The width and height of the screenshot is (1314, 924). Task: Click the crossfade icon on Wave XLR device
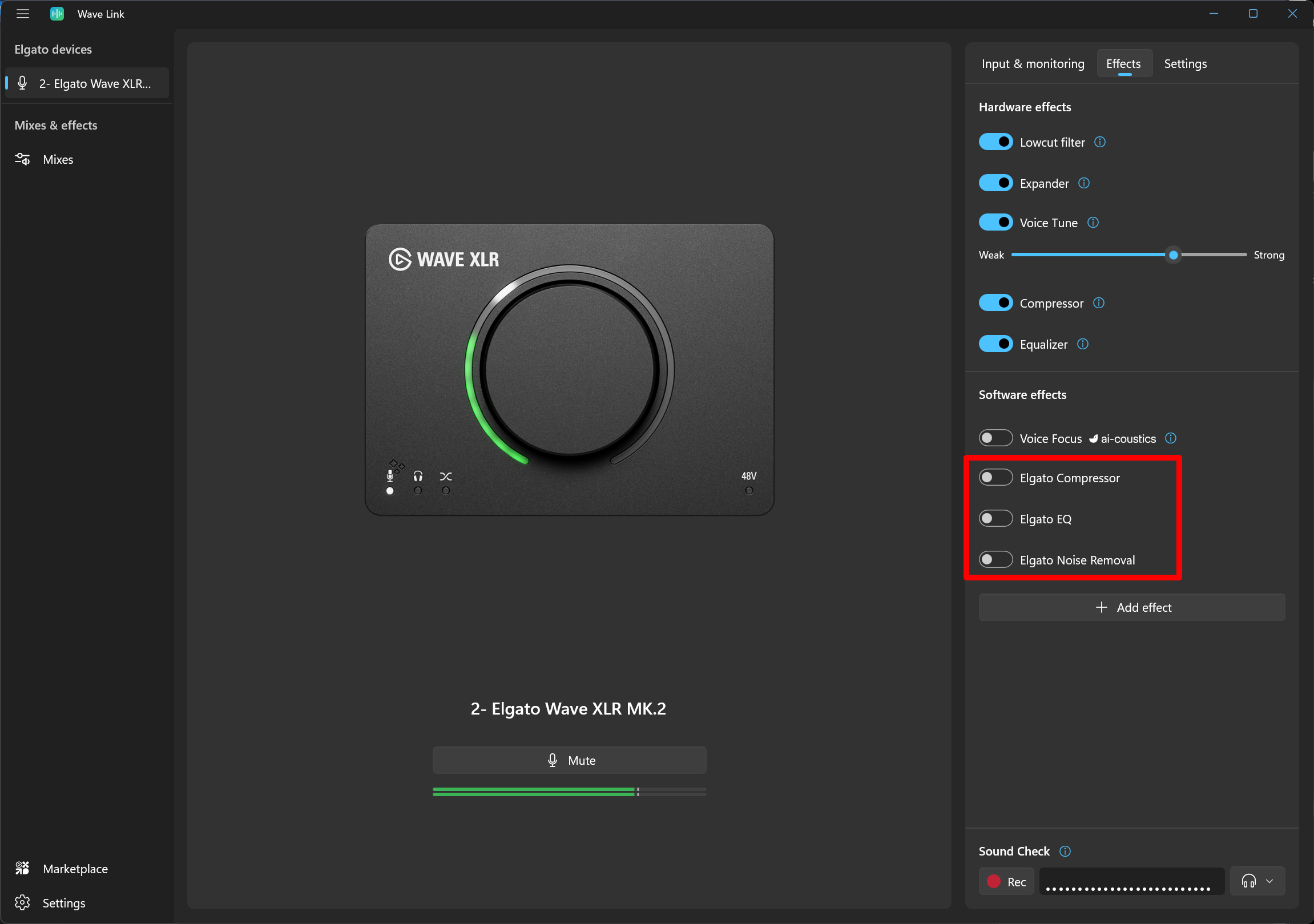click(x=445, y=477)
